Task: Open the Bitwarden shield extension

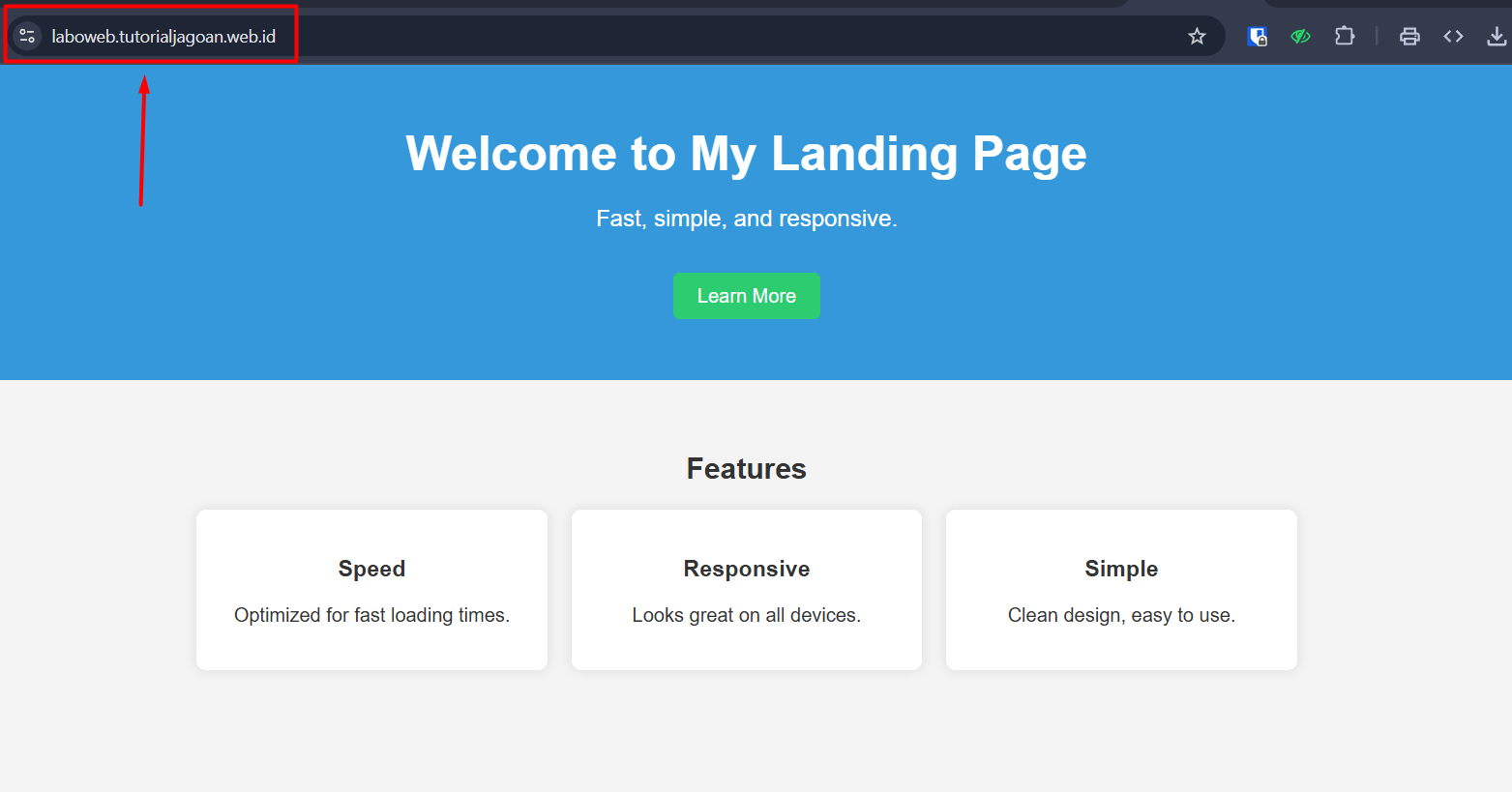Action: (1257, 37)
